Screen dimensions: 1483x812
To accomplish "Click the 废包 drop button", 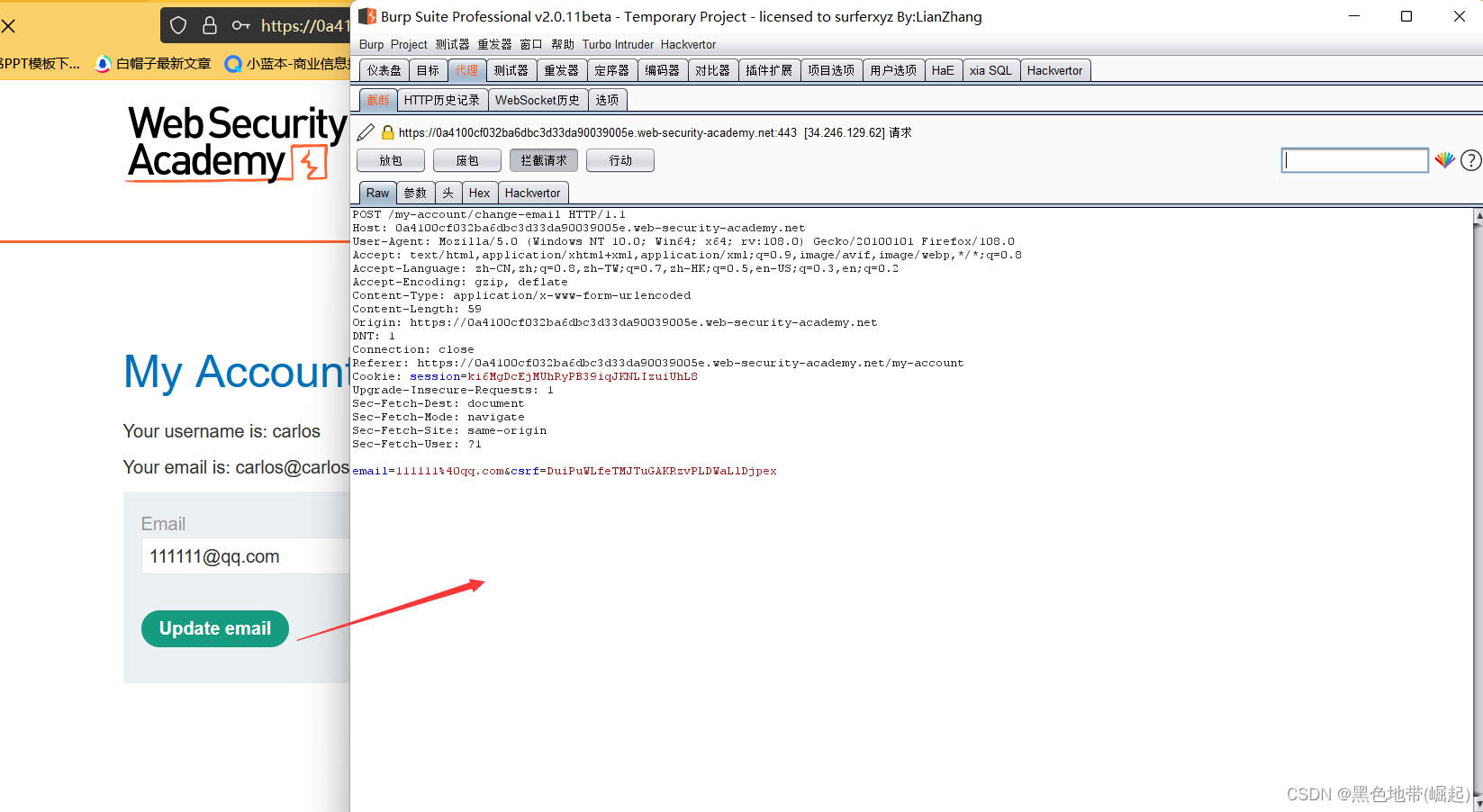I will (x=467, y=160).
